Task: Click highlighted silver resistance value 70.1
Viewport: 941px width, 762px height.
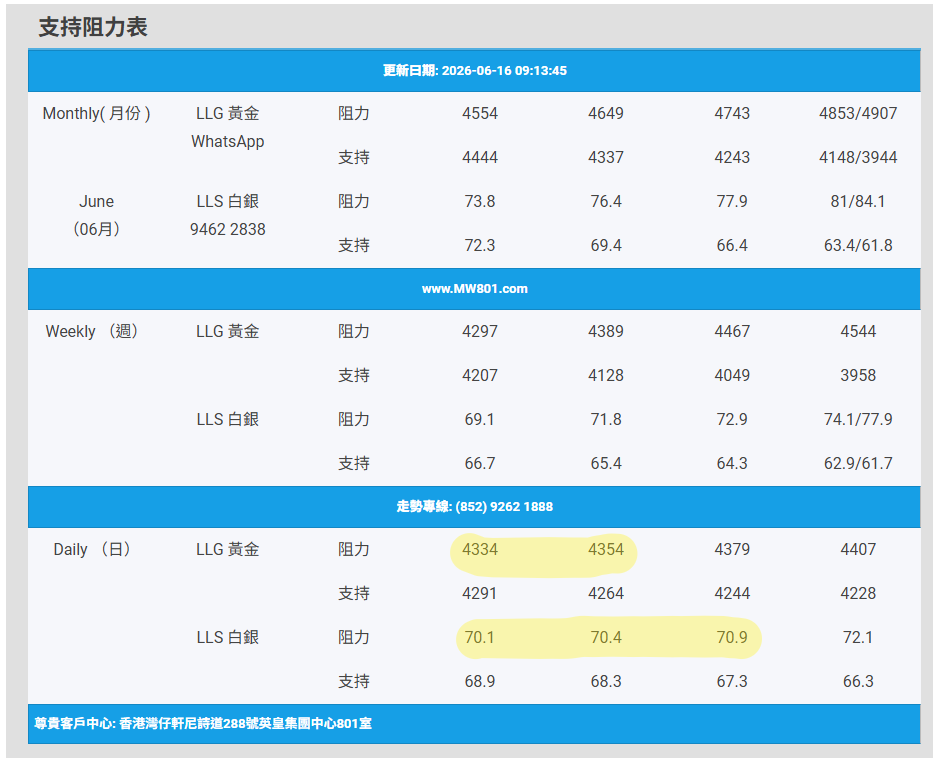Action: coord(480,637)
